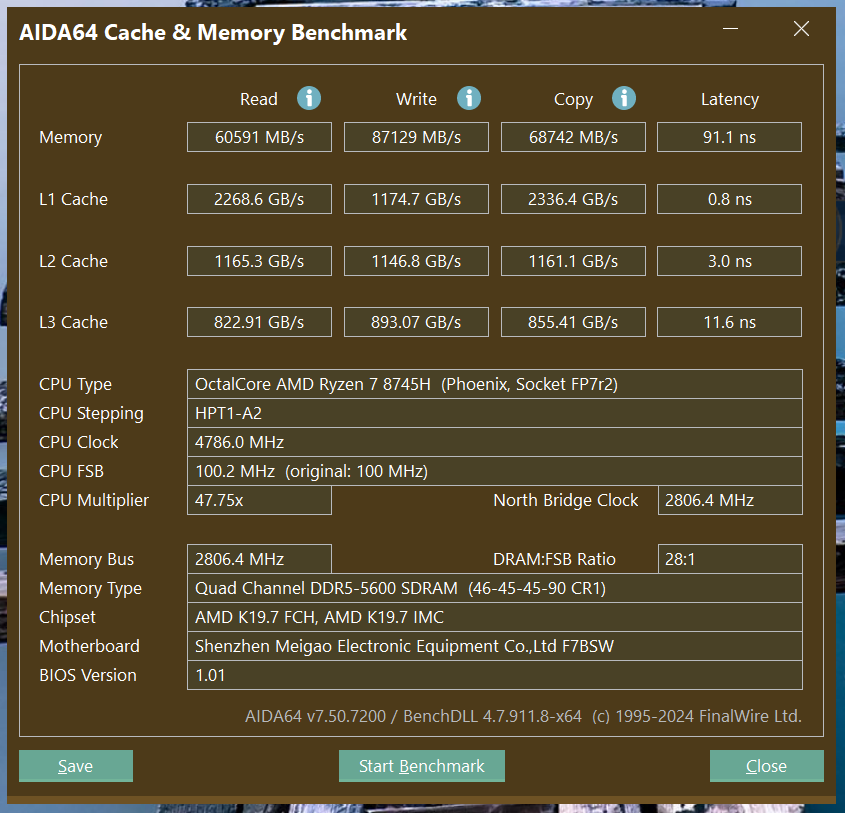Click the L2 Cache copy value 1161.1 GB/s
Viewport: 845px width, 813px height.
point(573,261)
